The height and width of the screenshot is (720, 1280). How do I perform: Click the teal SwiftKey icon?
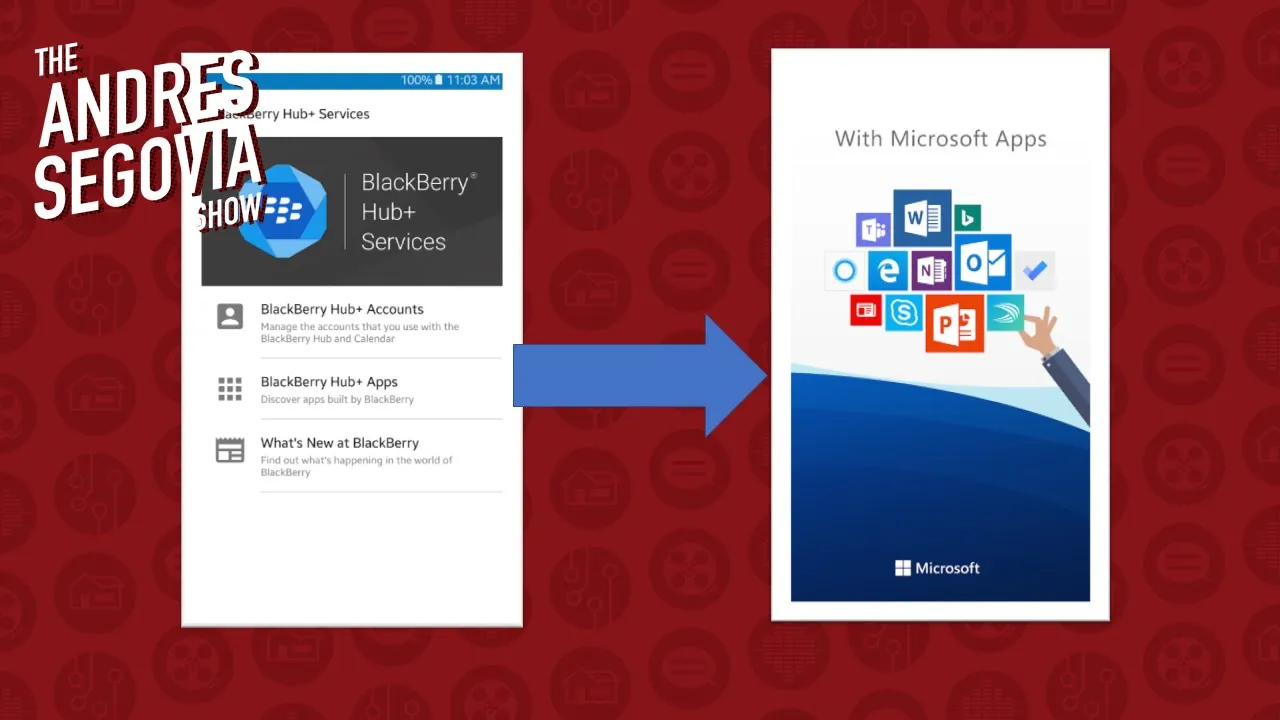pos(1005,312)
